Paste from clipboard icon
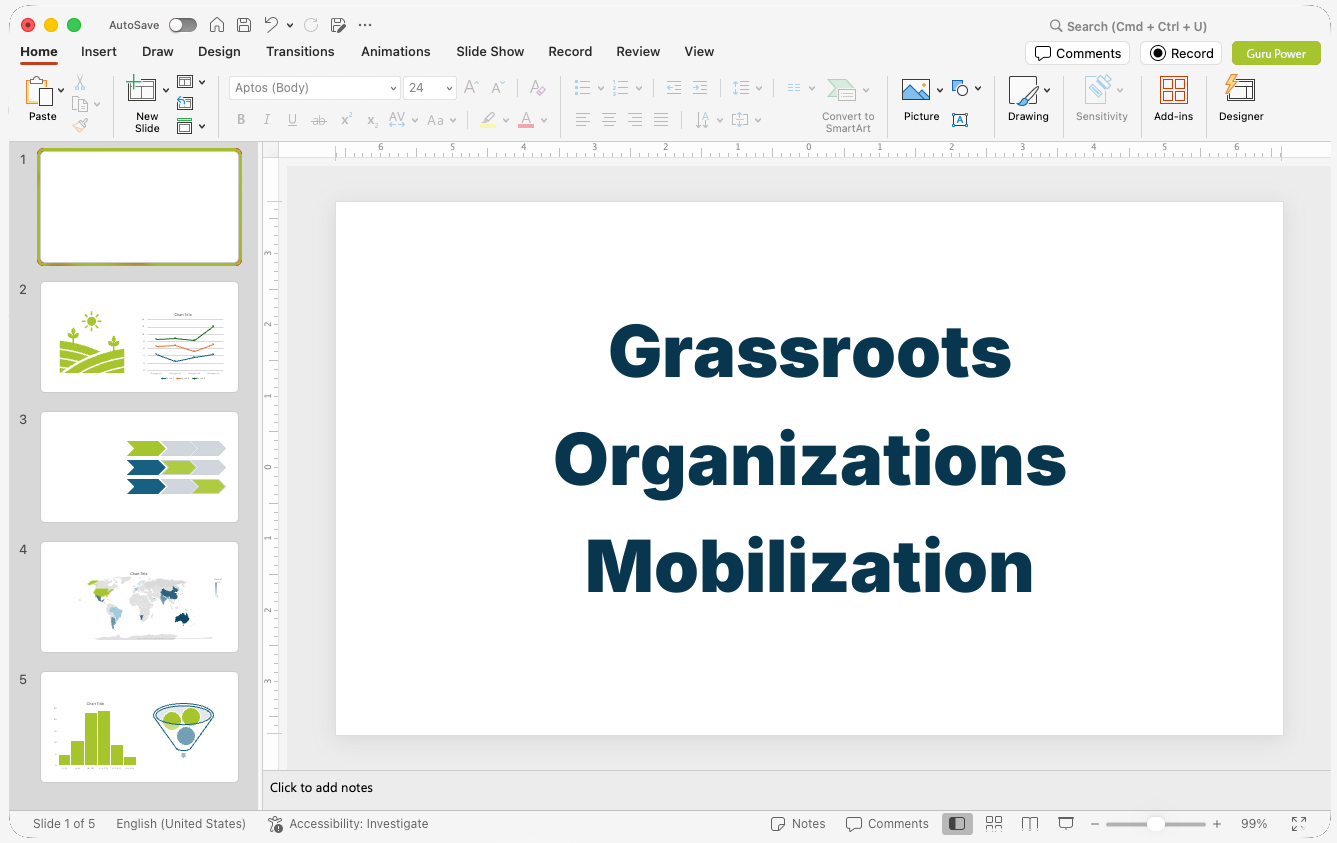This screenshot has height=843, width=1337. click(39, 91)
